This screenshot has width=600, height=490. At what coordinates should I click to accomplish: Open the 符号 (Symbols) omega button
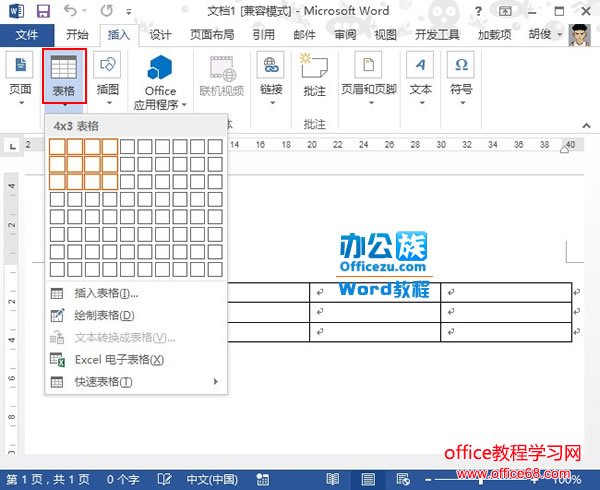click(x=461, y=79)
